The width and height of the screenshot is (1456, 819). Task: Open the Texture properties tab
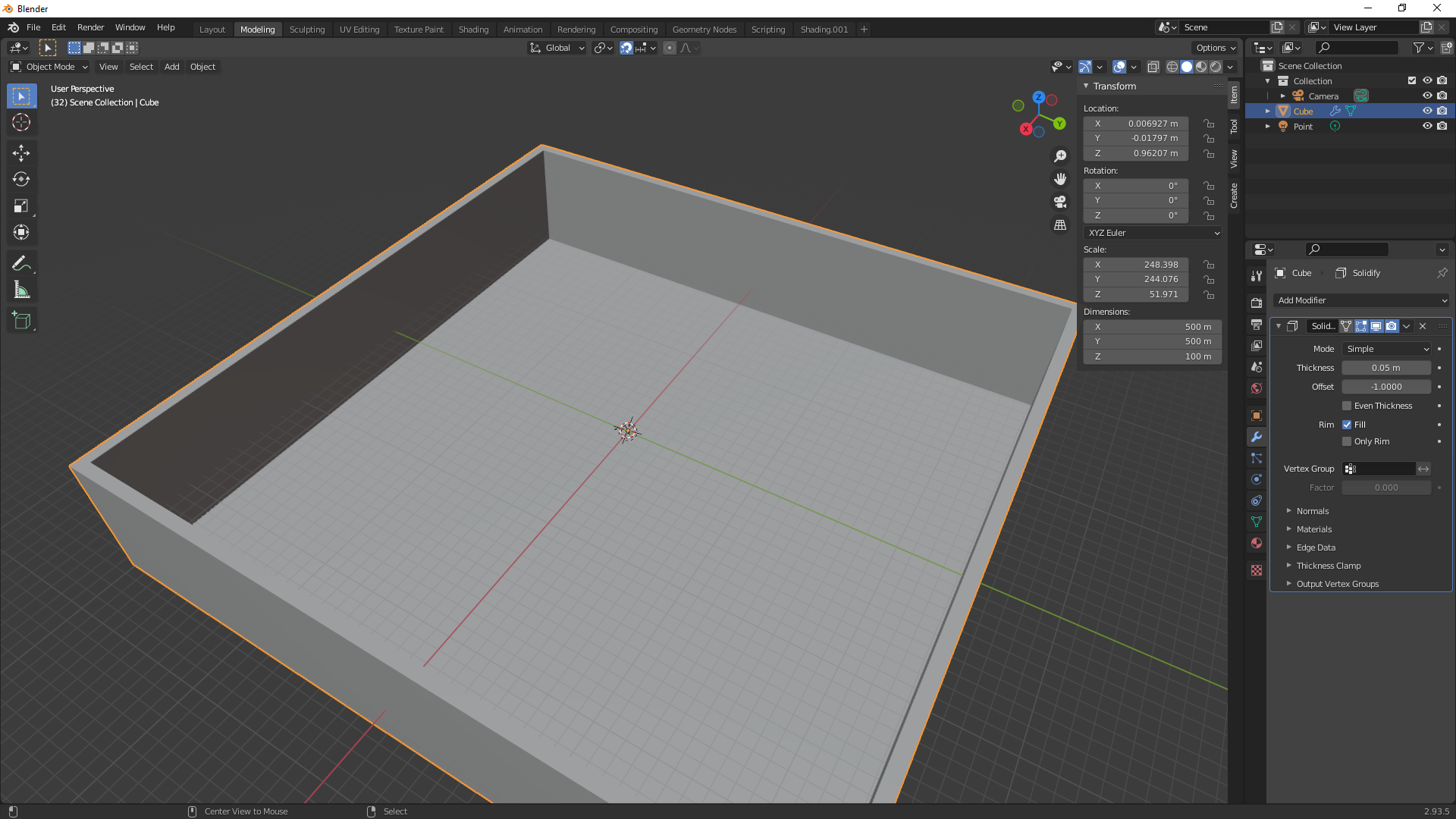pyautogui.click(x=1257, y=570)
